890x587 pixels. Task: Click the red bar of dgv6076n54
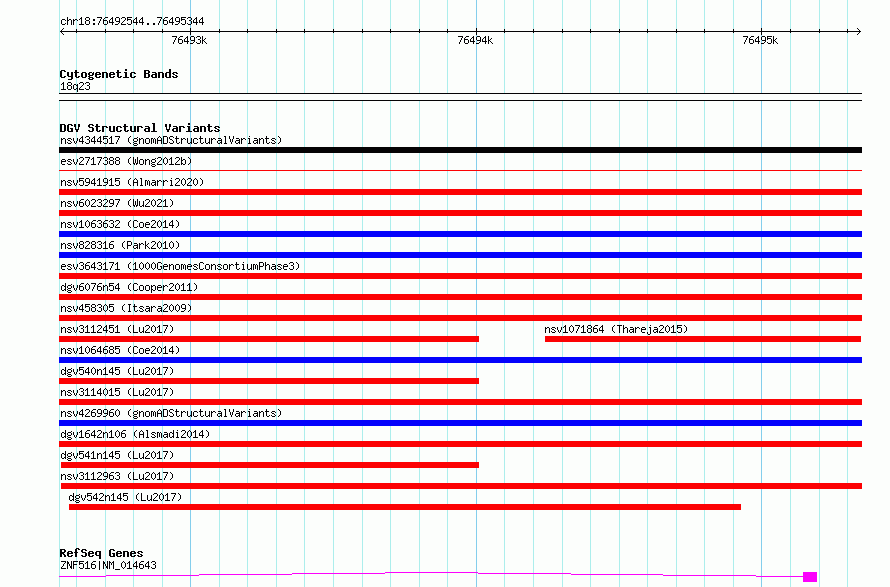tap(460, 297)
